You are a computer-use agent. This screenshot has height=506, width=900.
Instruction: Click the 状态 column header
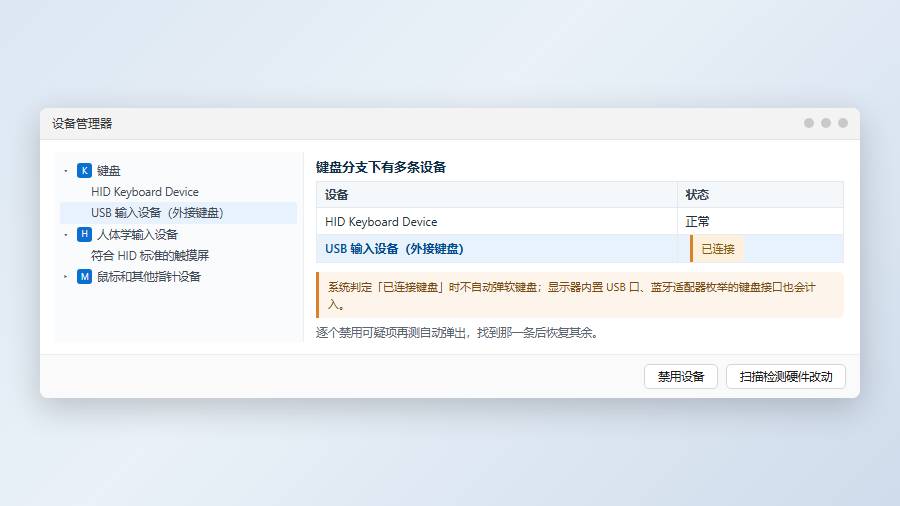[x=761, y=194]
